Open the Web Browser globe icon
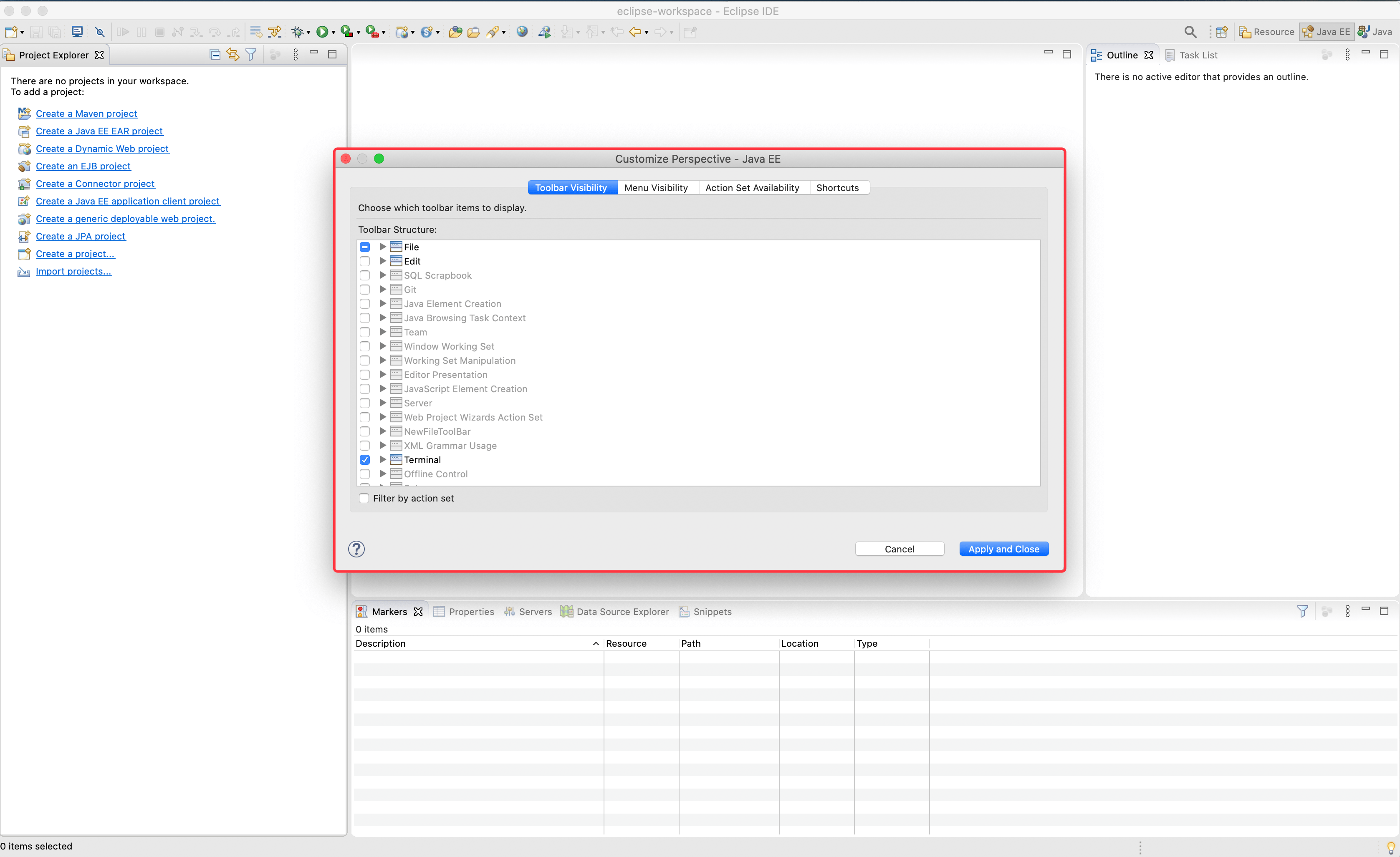1400x857 pixels. point(522,32)
